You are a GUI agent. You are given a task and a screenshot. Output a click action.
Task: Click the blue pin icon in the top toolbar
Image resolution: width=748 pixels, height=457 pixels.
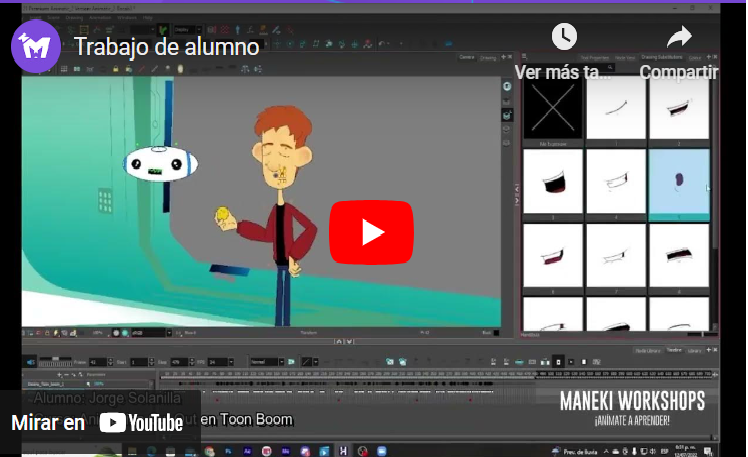[238, 30]
